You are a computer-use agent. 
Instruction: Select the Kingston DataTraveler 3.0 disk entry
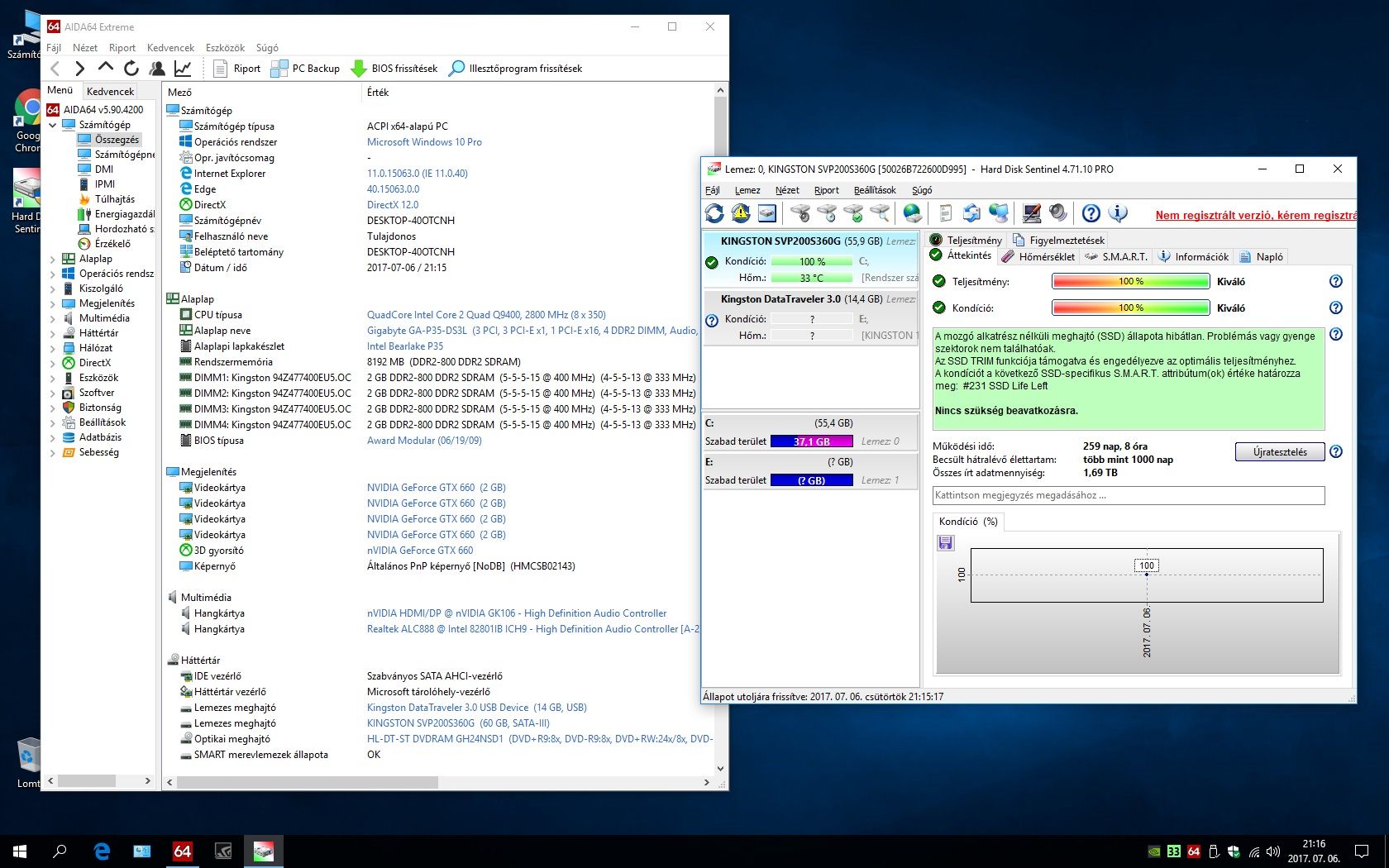point(810,317)
